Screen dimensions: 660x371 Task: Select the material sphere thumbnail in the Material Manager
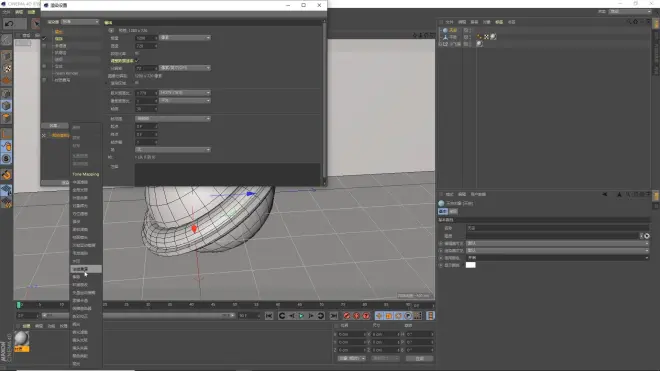pyautogui.click(x=22, y=339)
